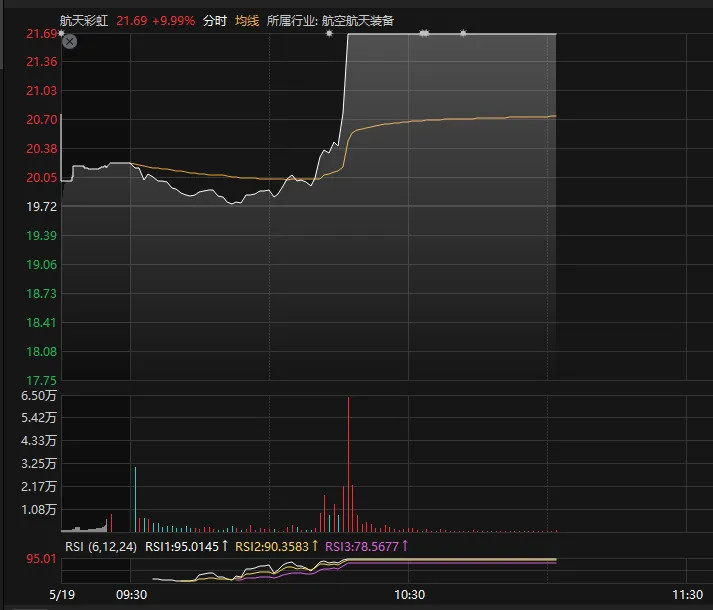Click the 17.75 lowest price axis label
713x610 pixels.
42,380
